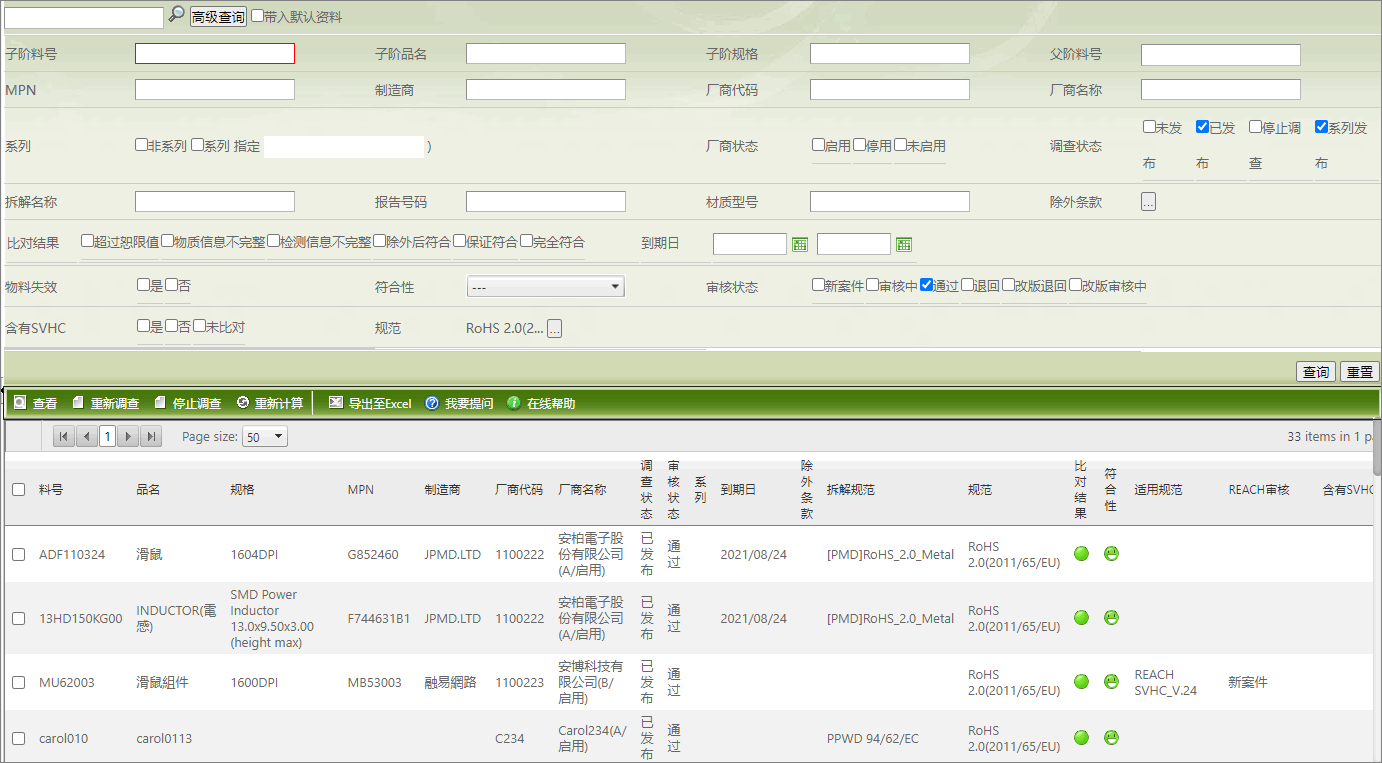Sort by 到期日 column header
This screenshot has height=763, width=1382.
(738, 490)
